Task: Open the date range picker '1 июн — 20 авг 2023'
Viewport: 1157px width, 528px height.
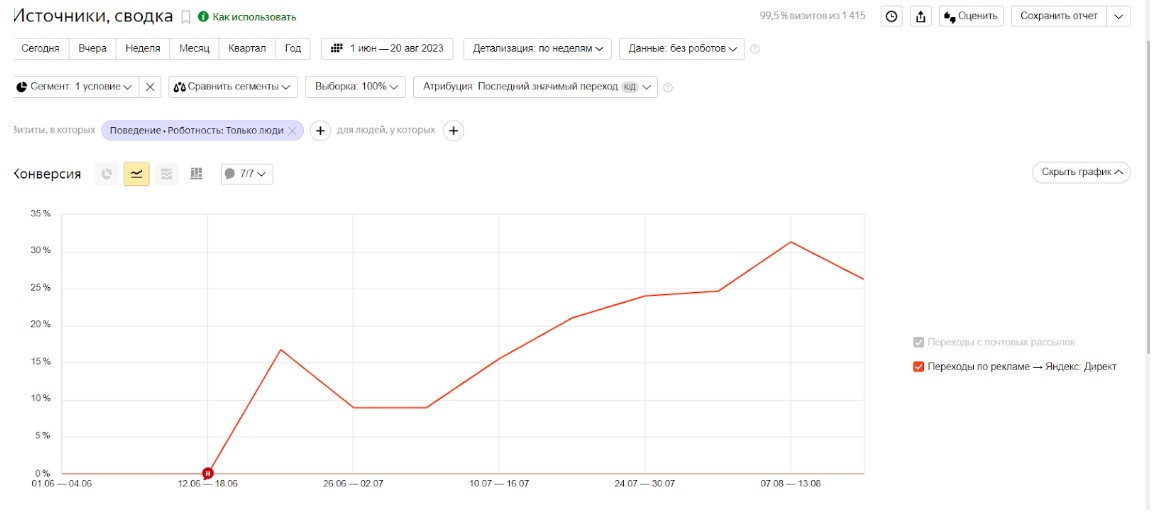Action: [x=387, y=49]
